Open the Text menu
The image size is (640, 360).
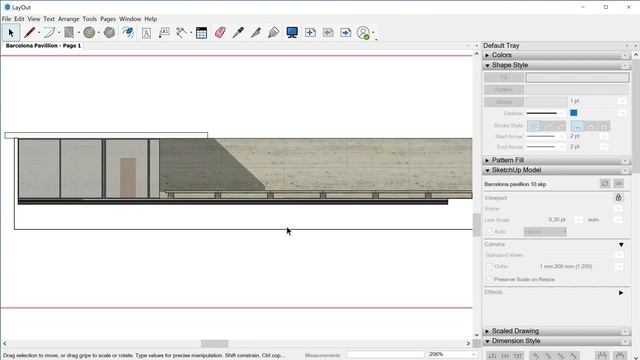click(49, 19)
